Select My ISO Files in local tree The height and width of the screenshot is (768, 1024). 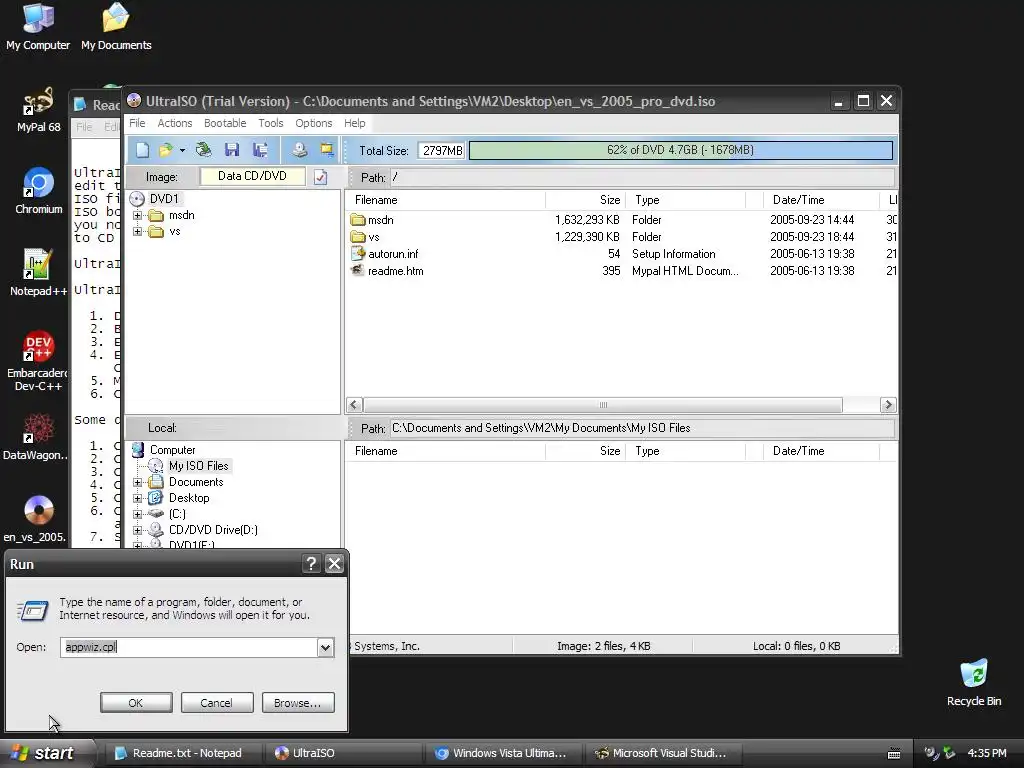tap(199, 466)
